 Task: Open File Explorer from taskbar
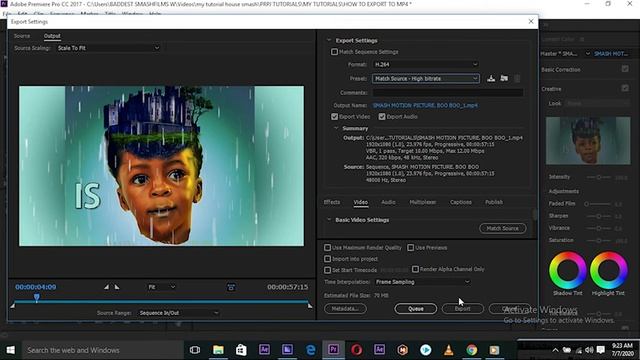218,350
